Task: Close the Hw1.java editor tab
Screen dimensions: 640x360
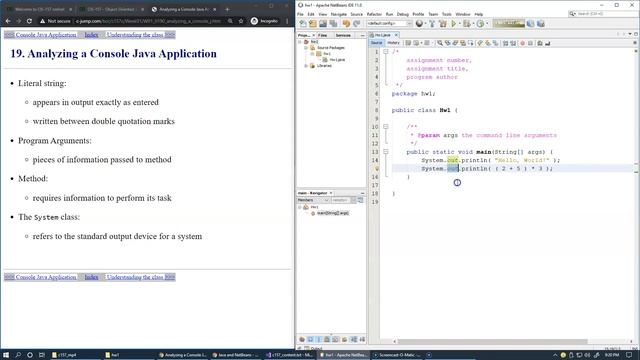Action: coord(396,35)
